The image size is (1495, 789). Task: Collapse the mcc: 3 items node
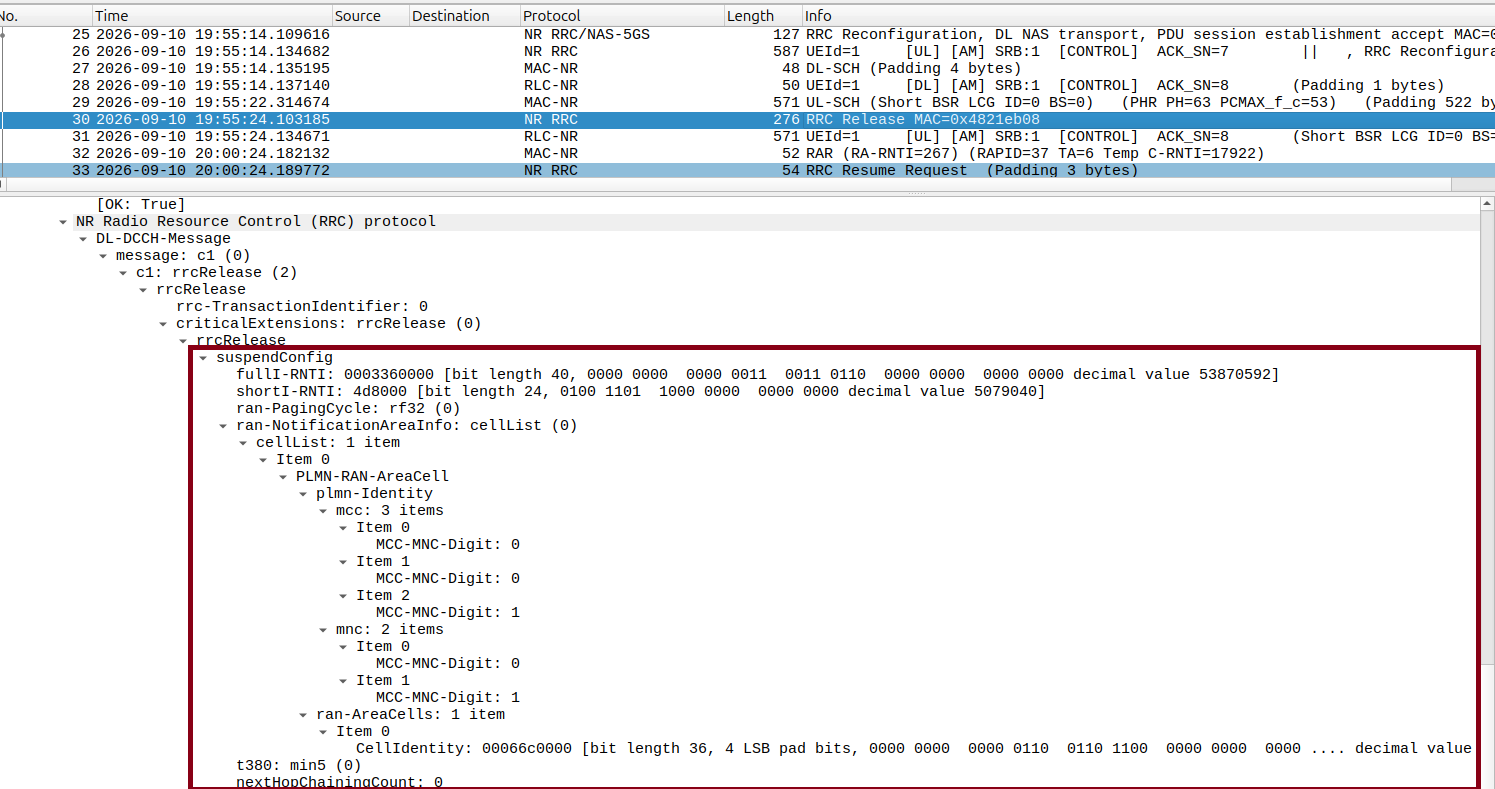324,511
